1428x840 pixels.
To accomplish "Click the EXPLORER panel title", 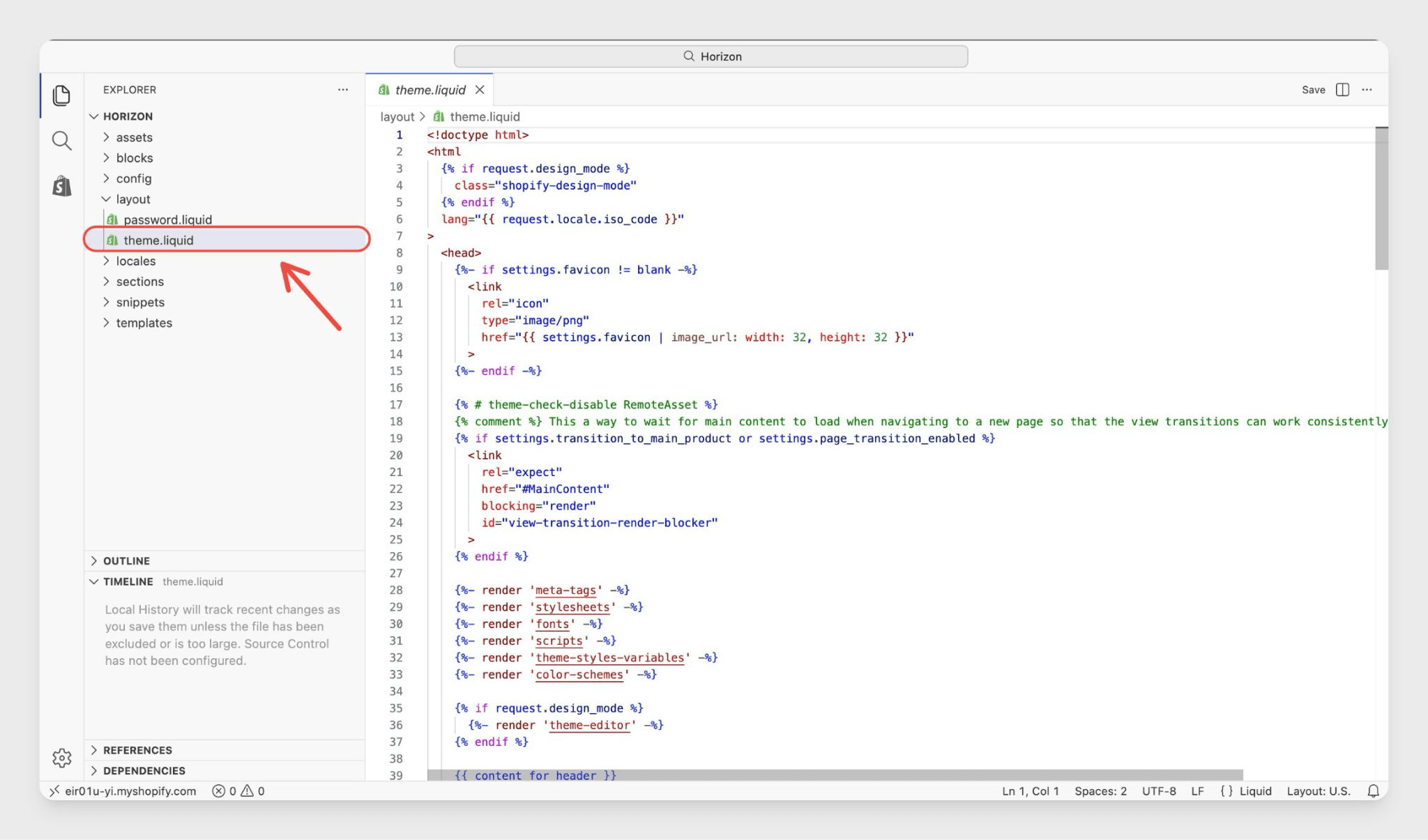I will [130, 90].
